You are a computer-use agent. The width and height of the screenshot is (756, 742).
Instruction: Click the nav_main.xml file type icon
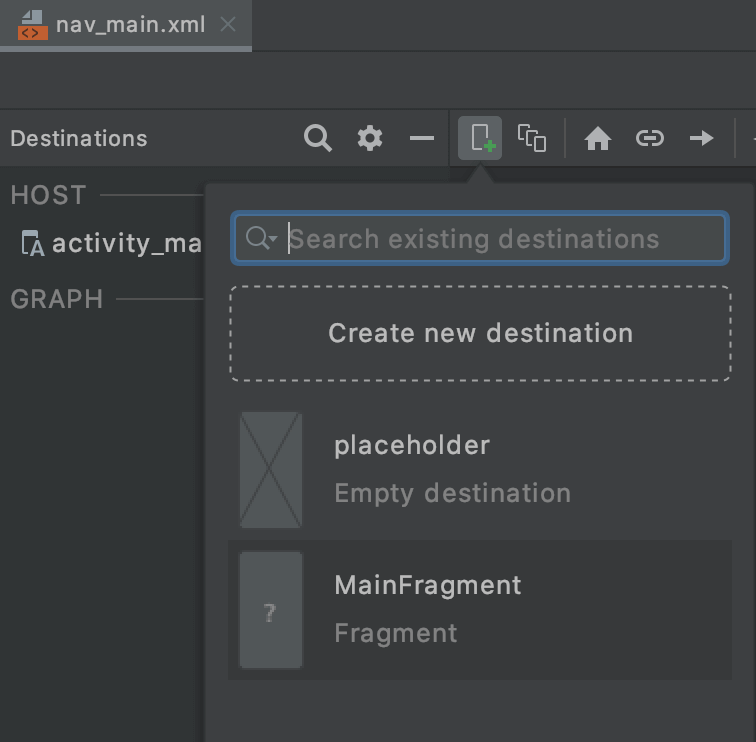[31, 24]
